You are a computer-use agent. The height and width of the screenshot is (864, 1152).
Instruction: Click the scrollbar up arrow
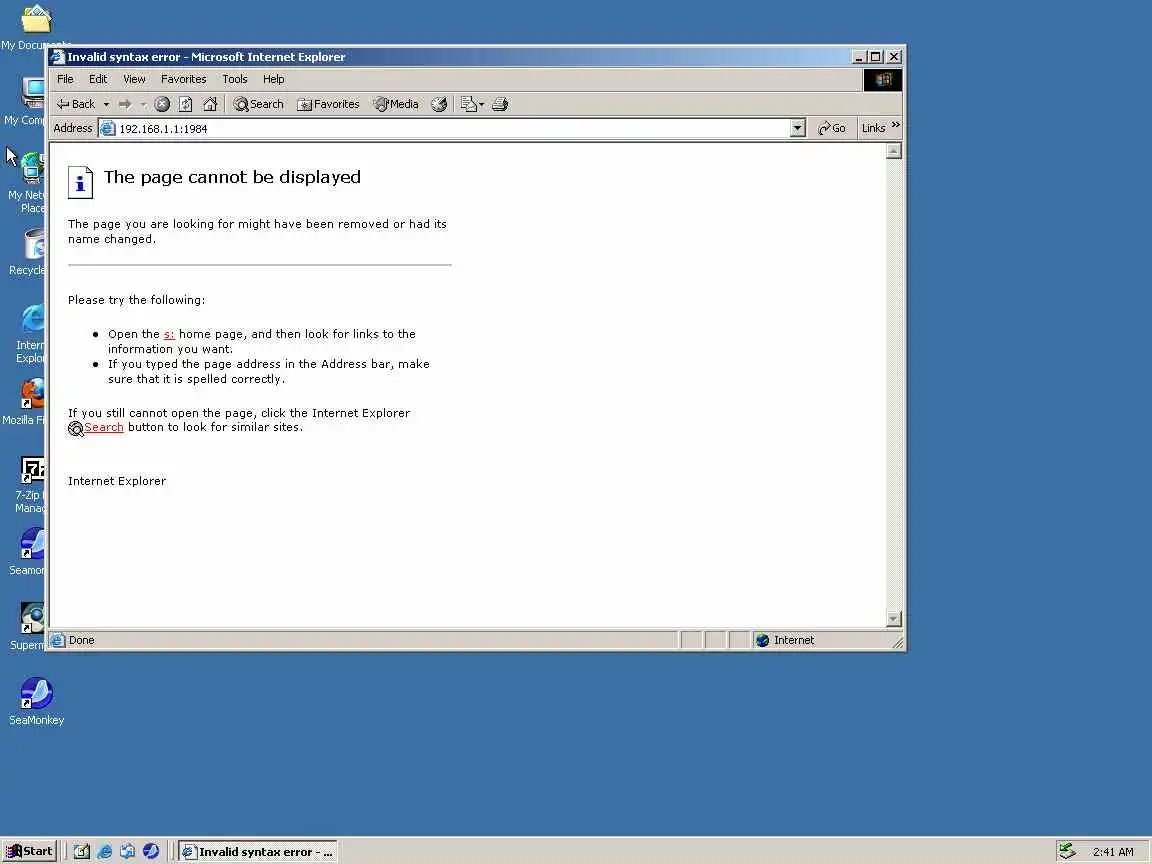pyautogui.click(x=893, y=151)
